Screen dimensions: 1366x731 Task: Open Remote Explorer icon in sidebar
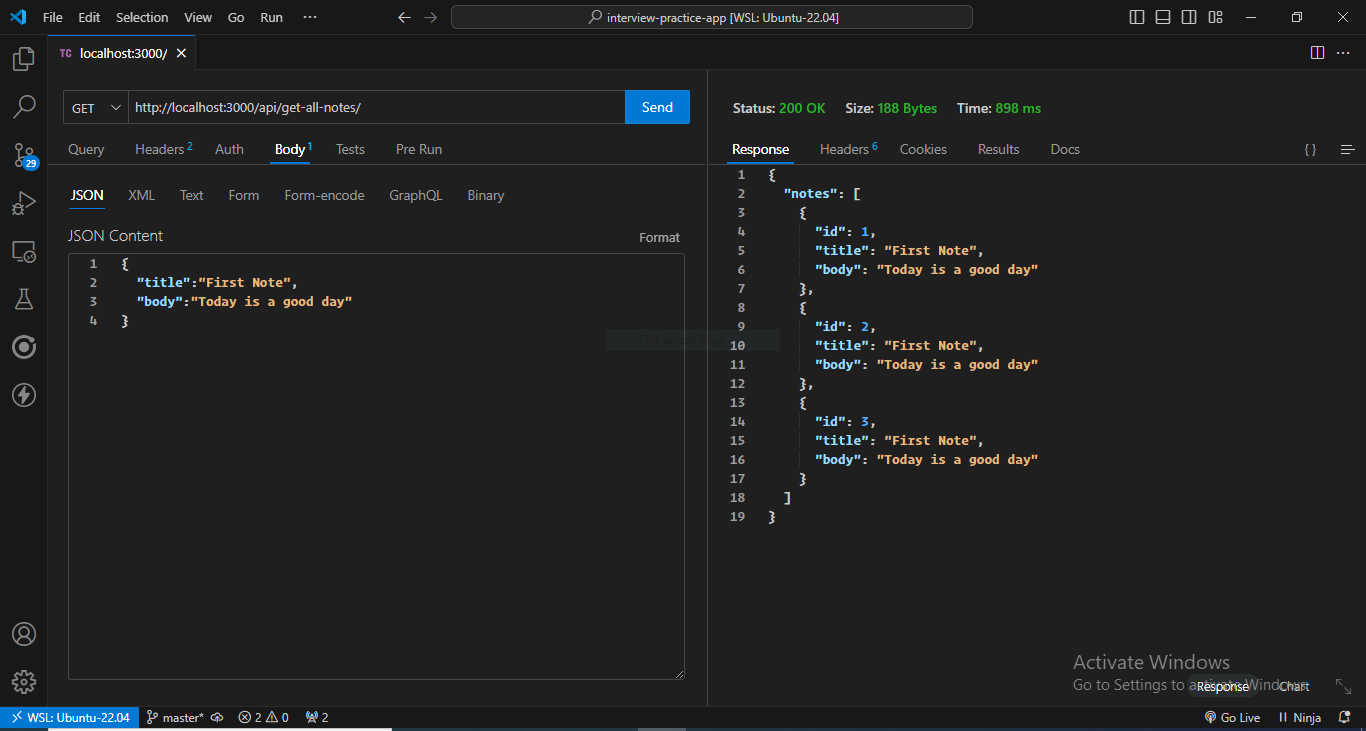point(23,251)
